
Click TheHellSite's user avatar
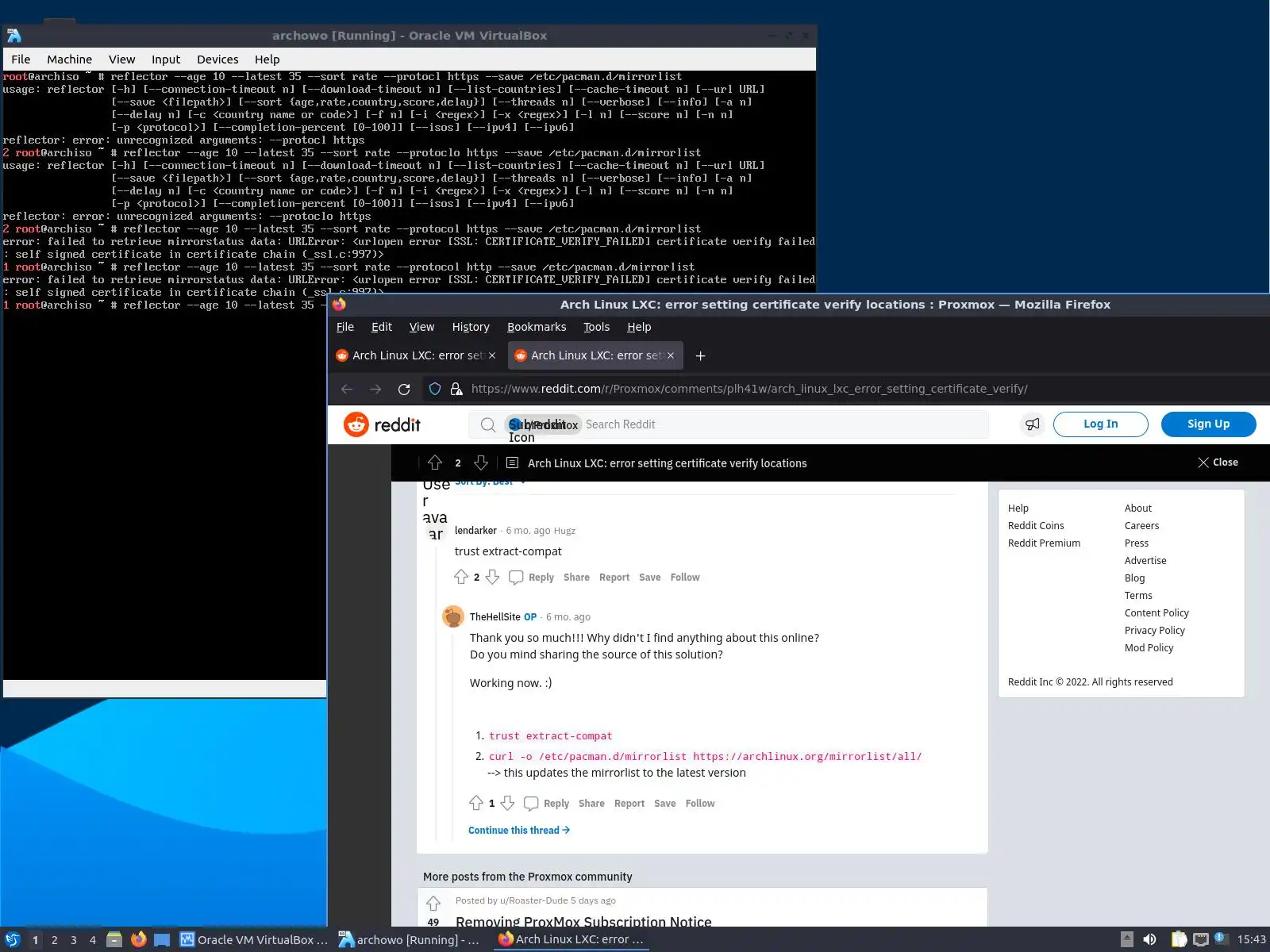[x=453, y=616]
